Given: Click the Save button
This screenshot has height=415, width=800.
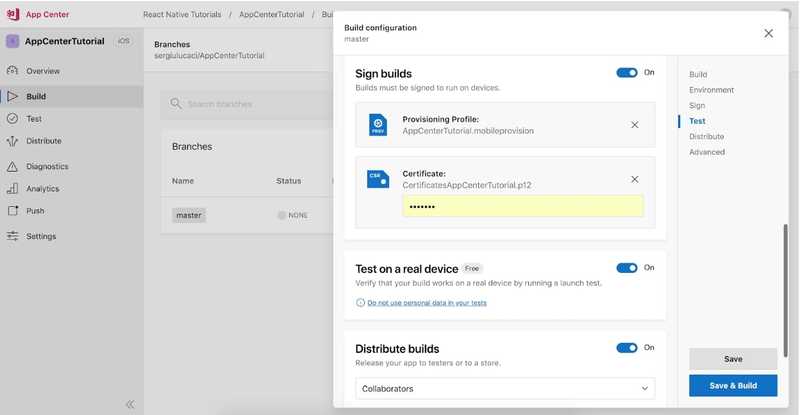Looking at the screenshot, I should click(733, 359).
